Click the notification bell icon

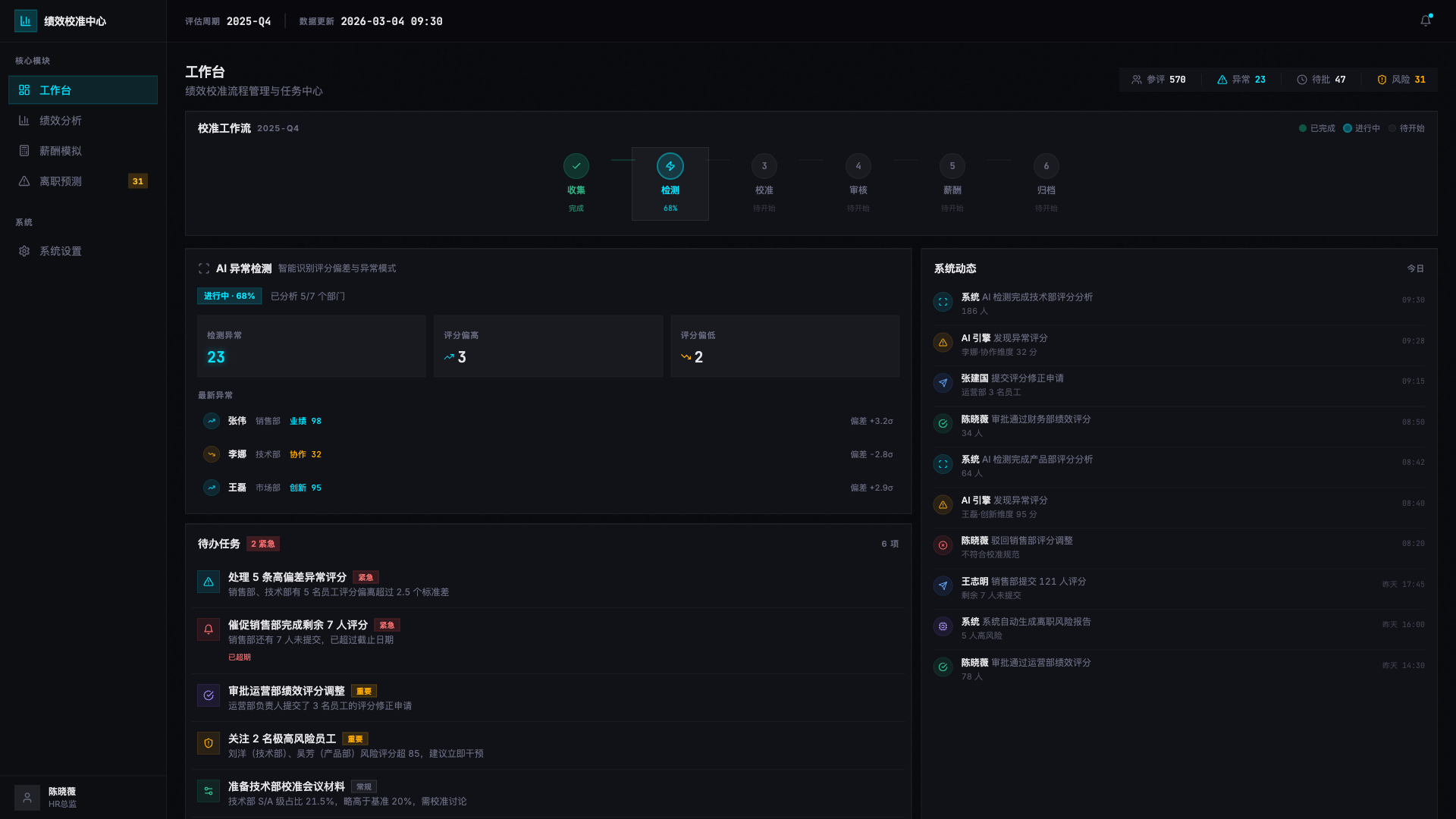1425,21
